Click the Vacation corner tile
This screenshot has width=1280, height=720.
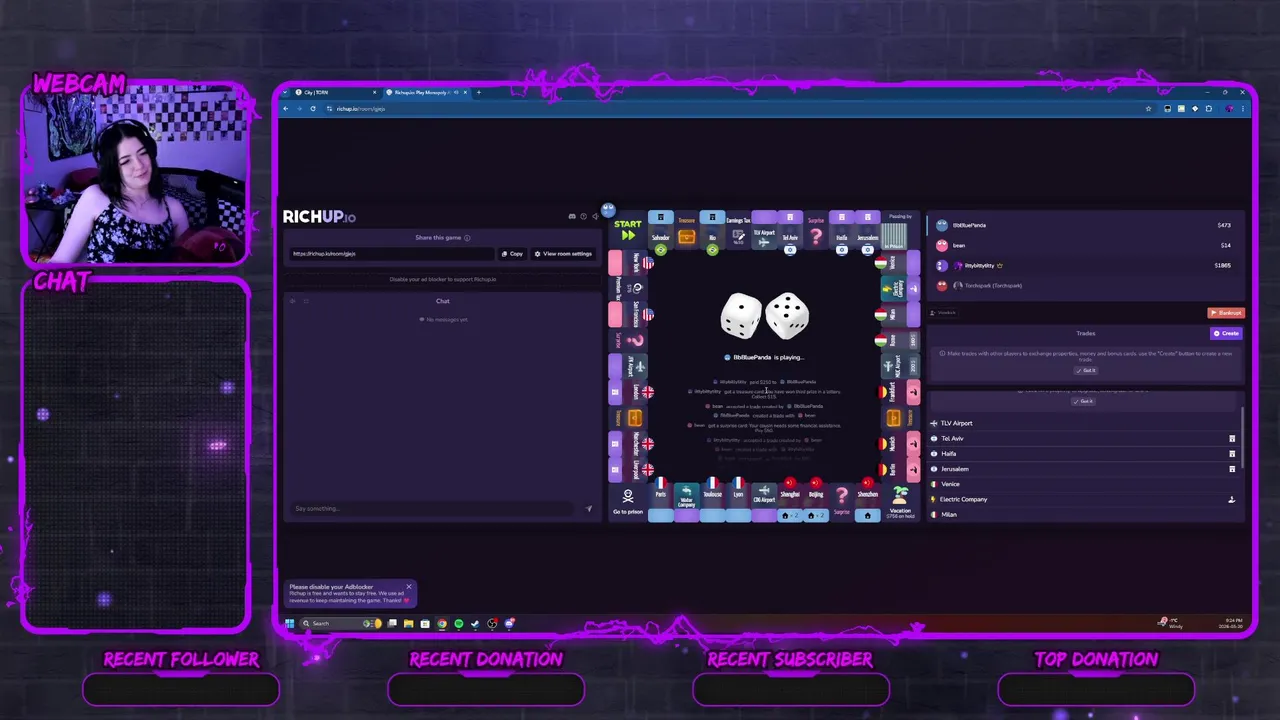click(900, 501)
